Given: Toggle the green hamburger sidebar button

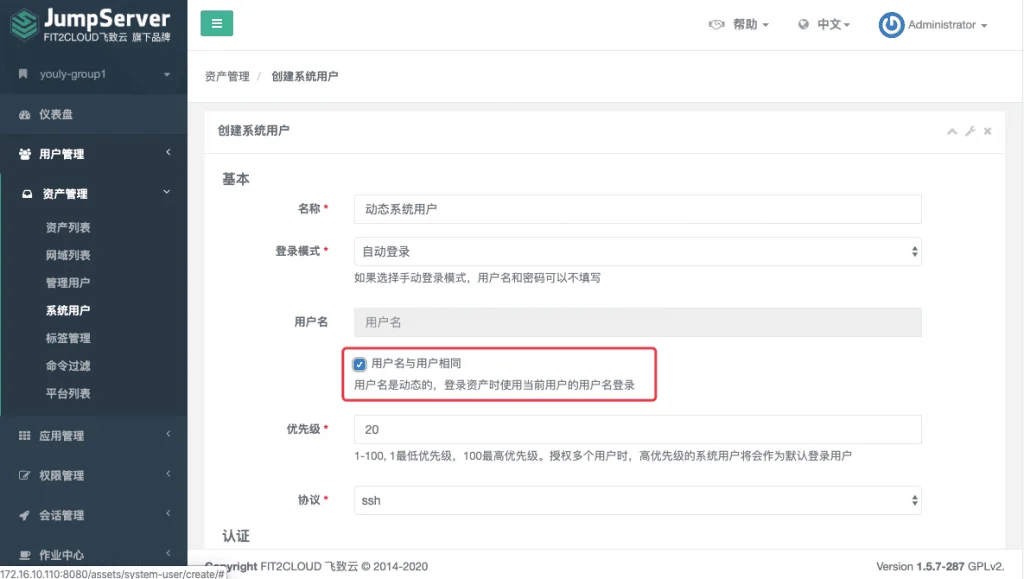Looking at the screenshot, I should pos(217,23).
